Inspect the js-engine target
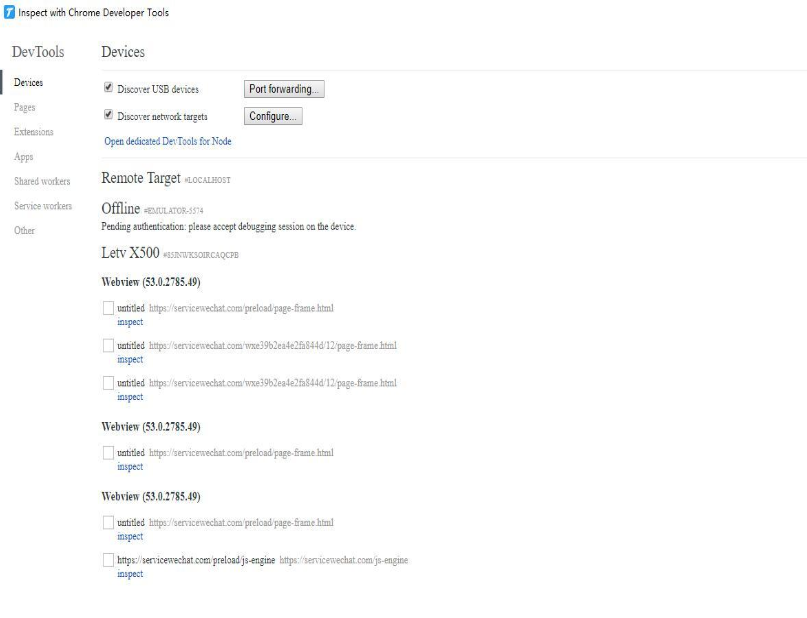This screenshot has width=807, height=618. pyautogui.click(x=130, y=574)
